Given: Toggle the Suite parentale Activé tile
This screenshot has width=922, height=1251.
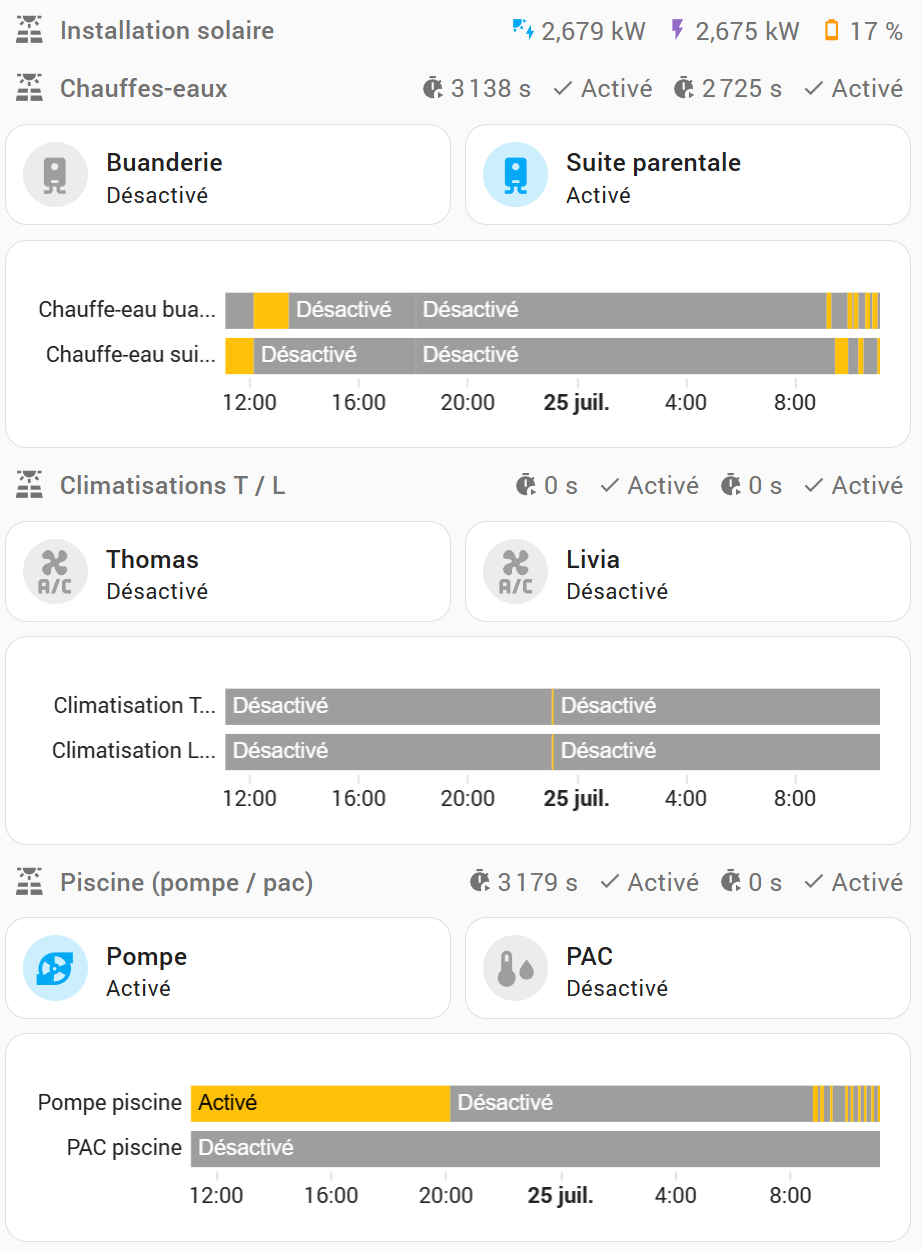Looking at the screenshot, I should tap(688, 175).
